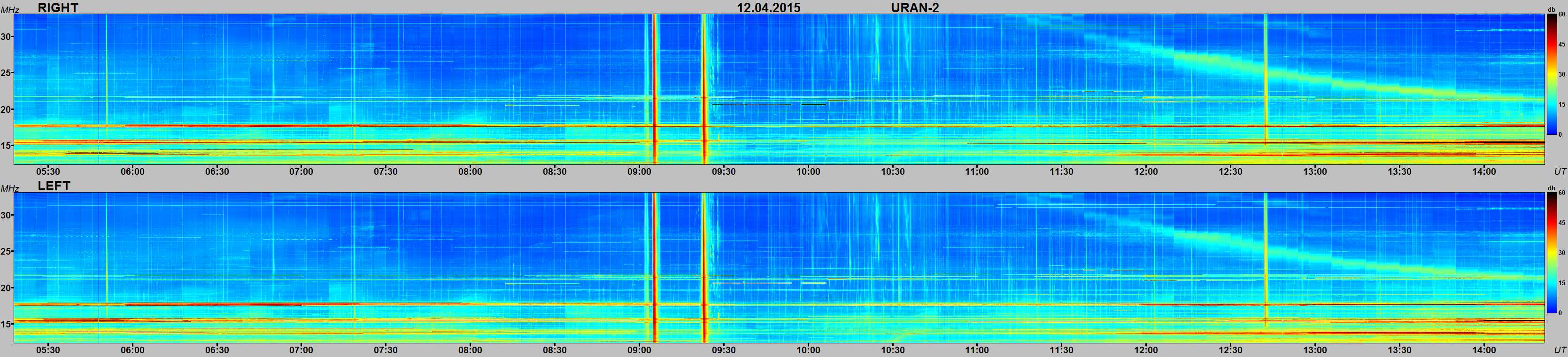
Task: Click the RIGHT polarization panel title
Action: [x=57, y=8]
